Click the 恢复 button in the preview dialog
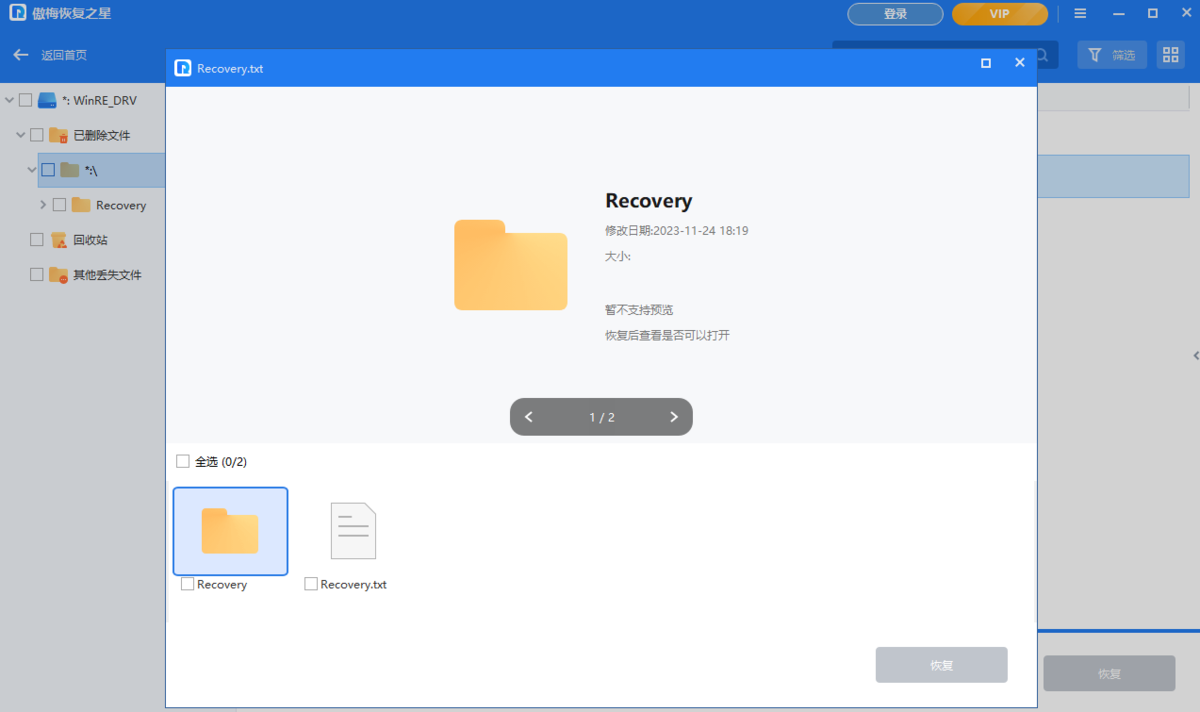The width and height of the screenshot is (1200, 712). click(x=941, y=664)
